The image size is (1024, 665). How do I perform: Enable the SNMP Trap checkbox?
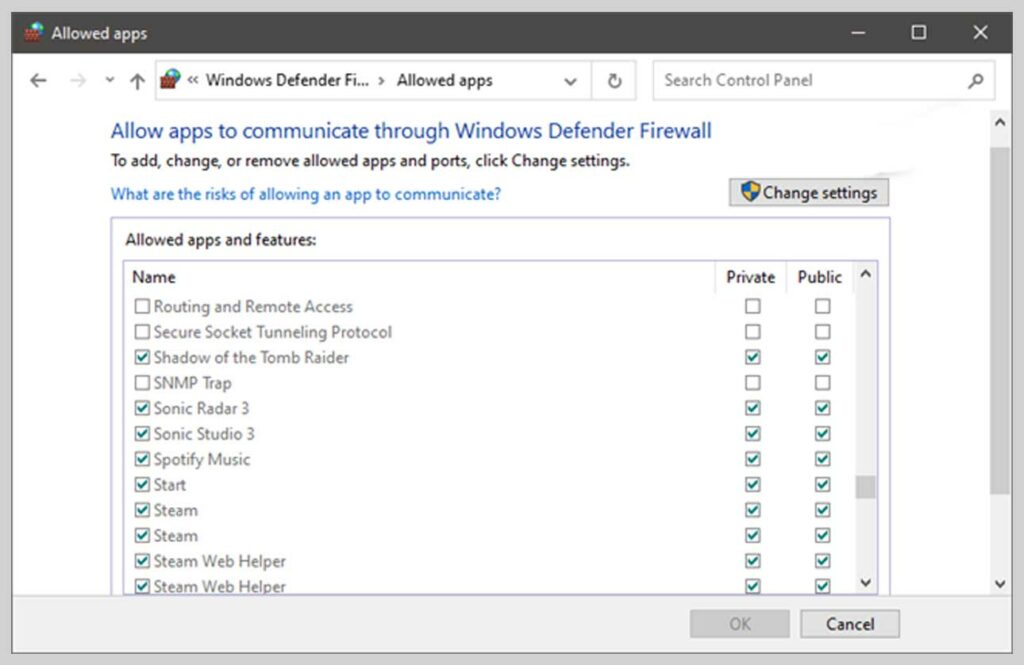[x=142, y=382]
